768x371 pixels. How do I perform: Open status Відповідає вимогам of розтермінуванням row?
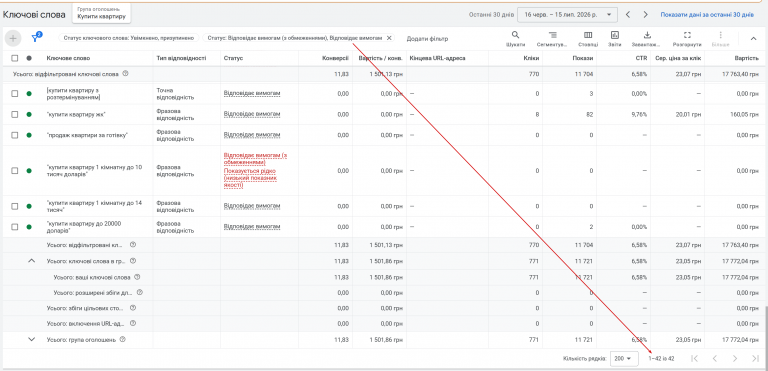252,93
